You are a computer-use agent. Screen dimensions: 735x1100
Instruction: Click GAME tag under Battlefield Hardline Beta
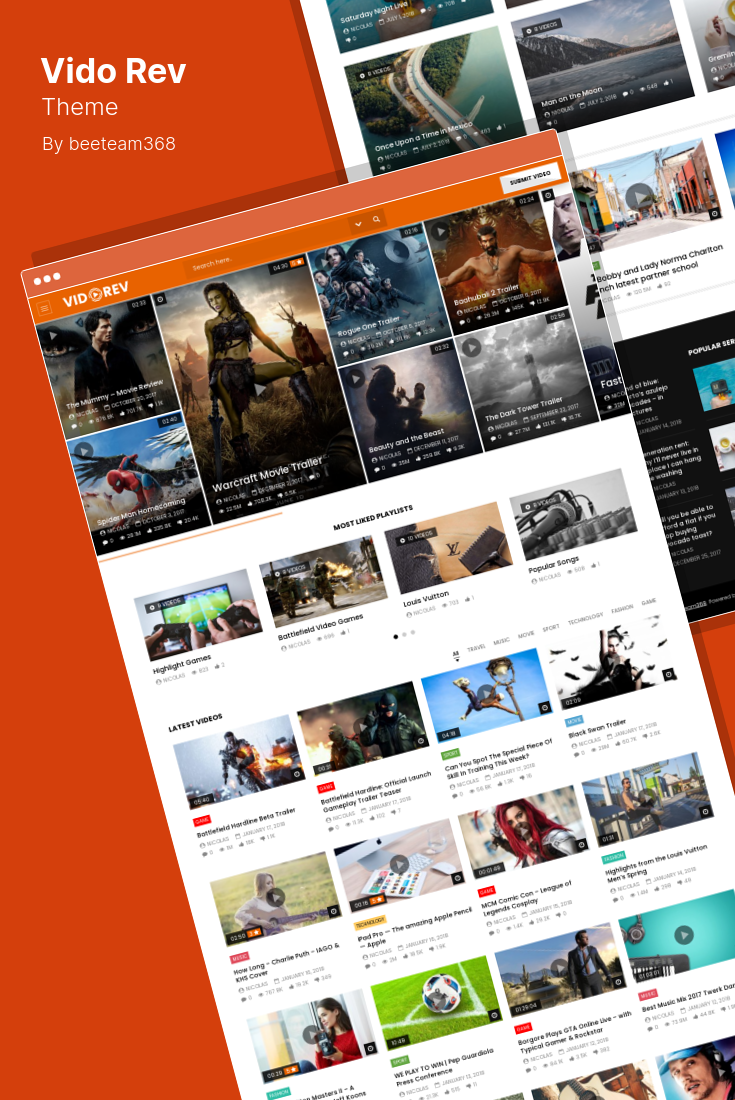[202, 820]
